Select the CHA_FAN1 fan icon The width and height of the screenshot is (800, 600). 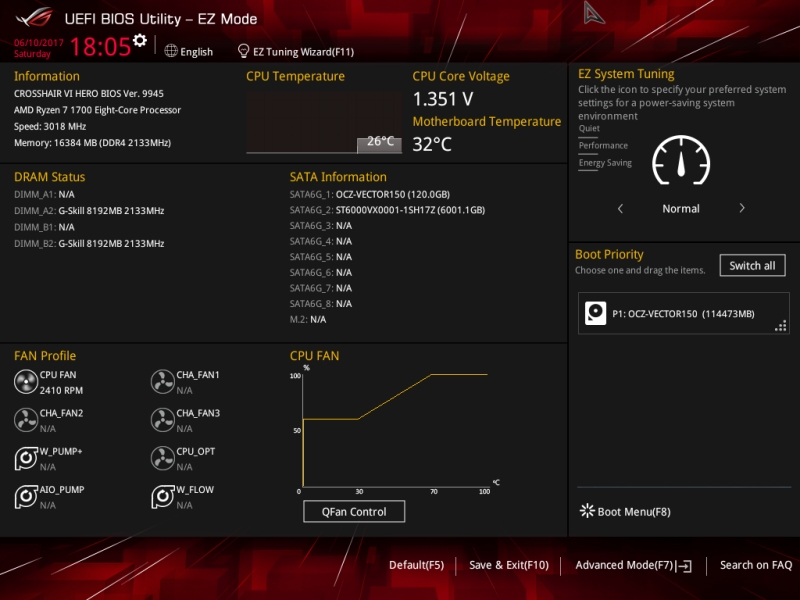pos(163,382)
